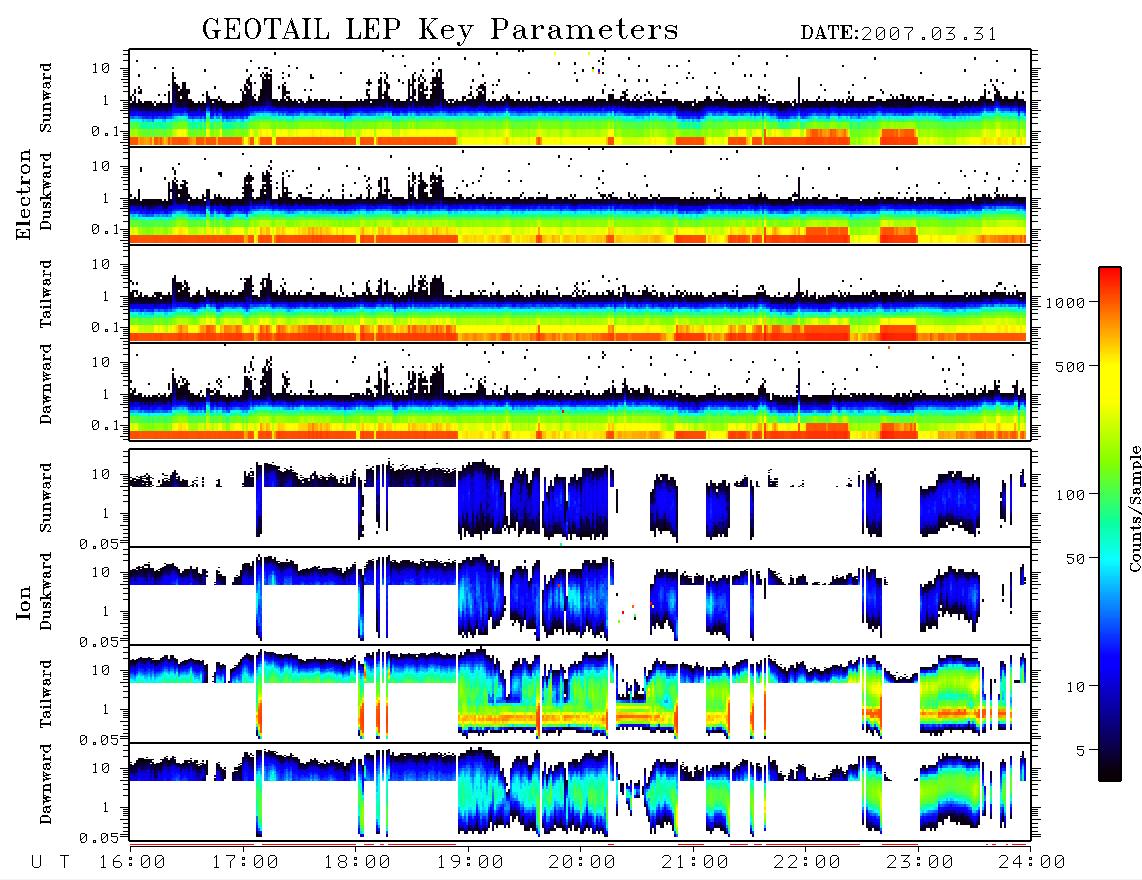The height and width of the screenshot is (880, 1142).
Task: Click the "16:00" time axis tick
Action: 133,862
